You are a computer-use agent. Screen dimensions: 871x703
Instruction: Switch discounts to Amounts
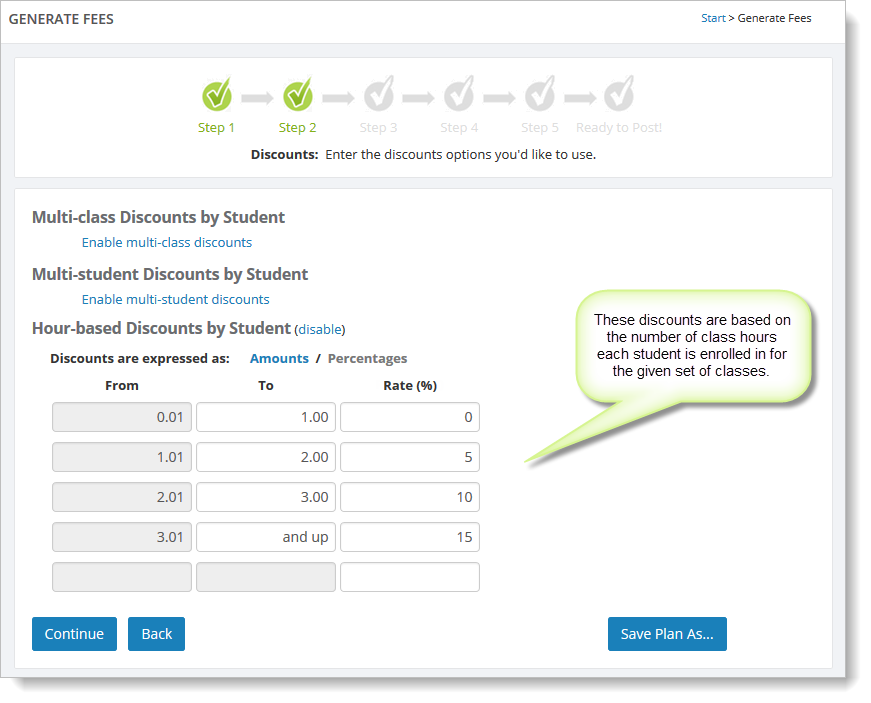279,359
